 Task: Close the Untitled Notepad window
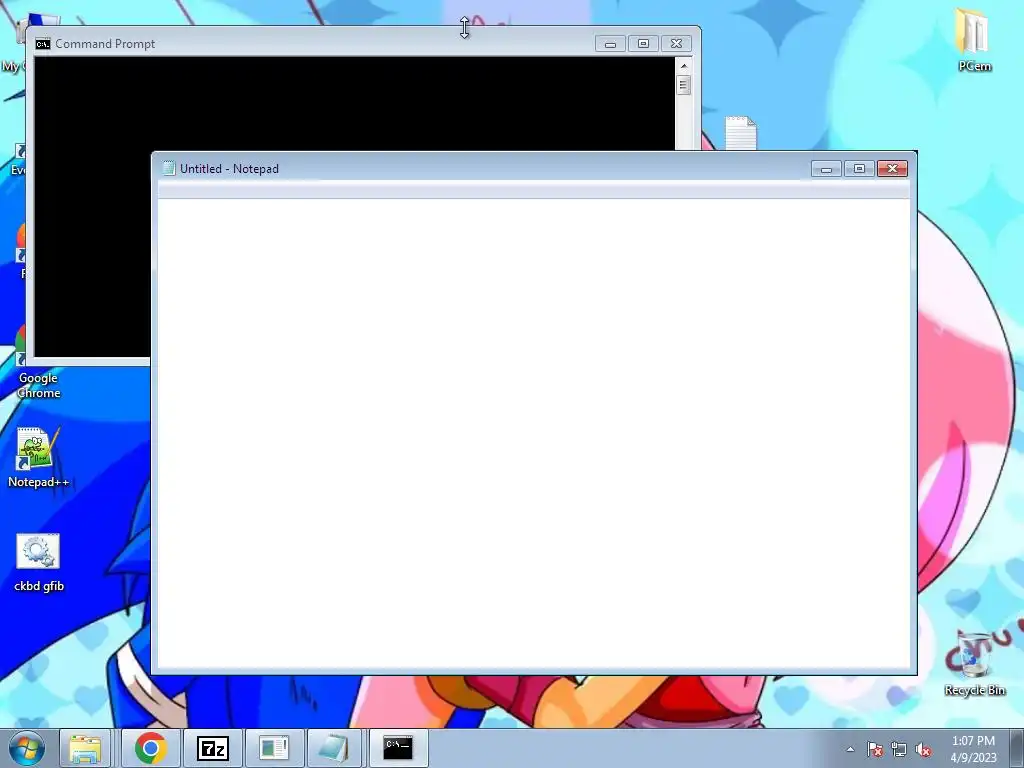[x=893, y=169]
